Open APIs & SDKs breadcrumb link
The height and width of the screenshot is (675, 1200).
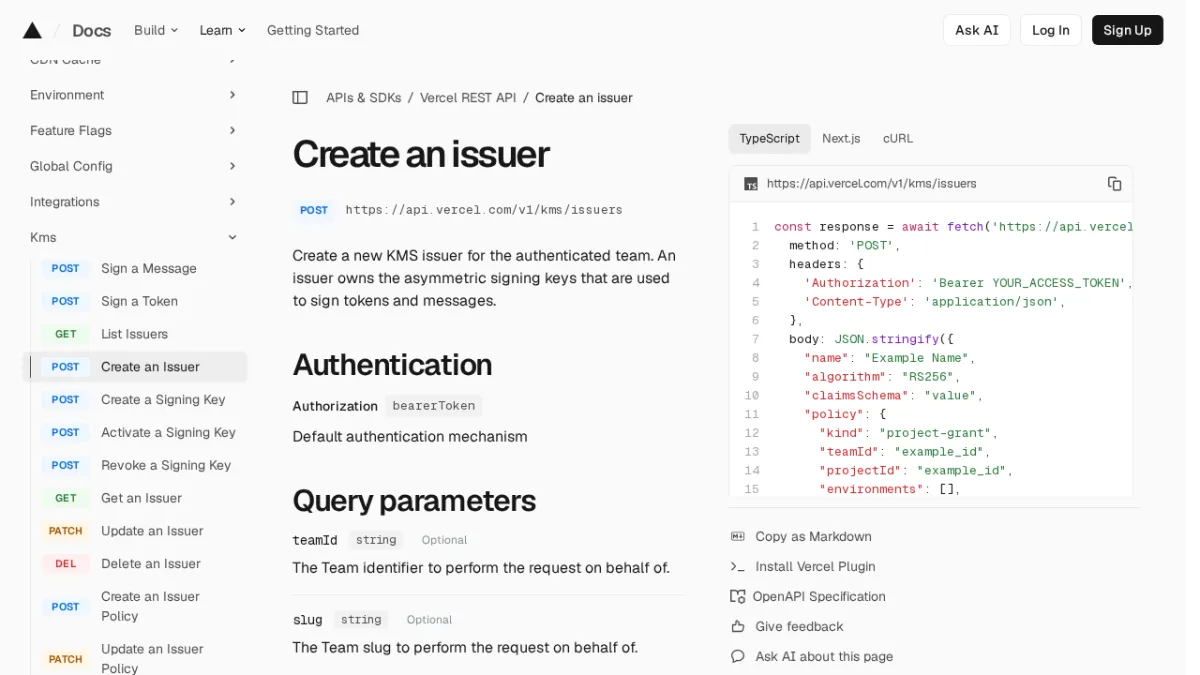click(364, 98)
